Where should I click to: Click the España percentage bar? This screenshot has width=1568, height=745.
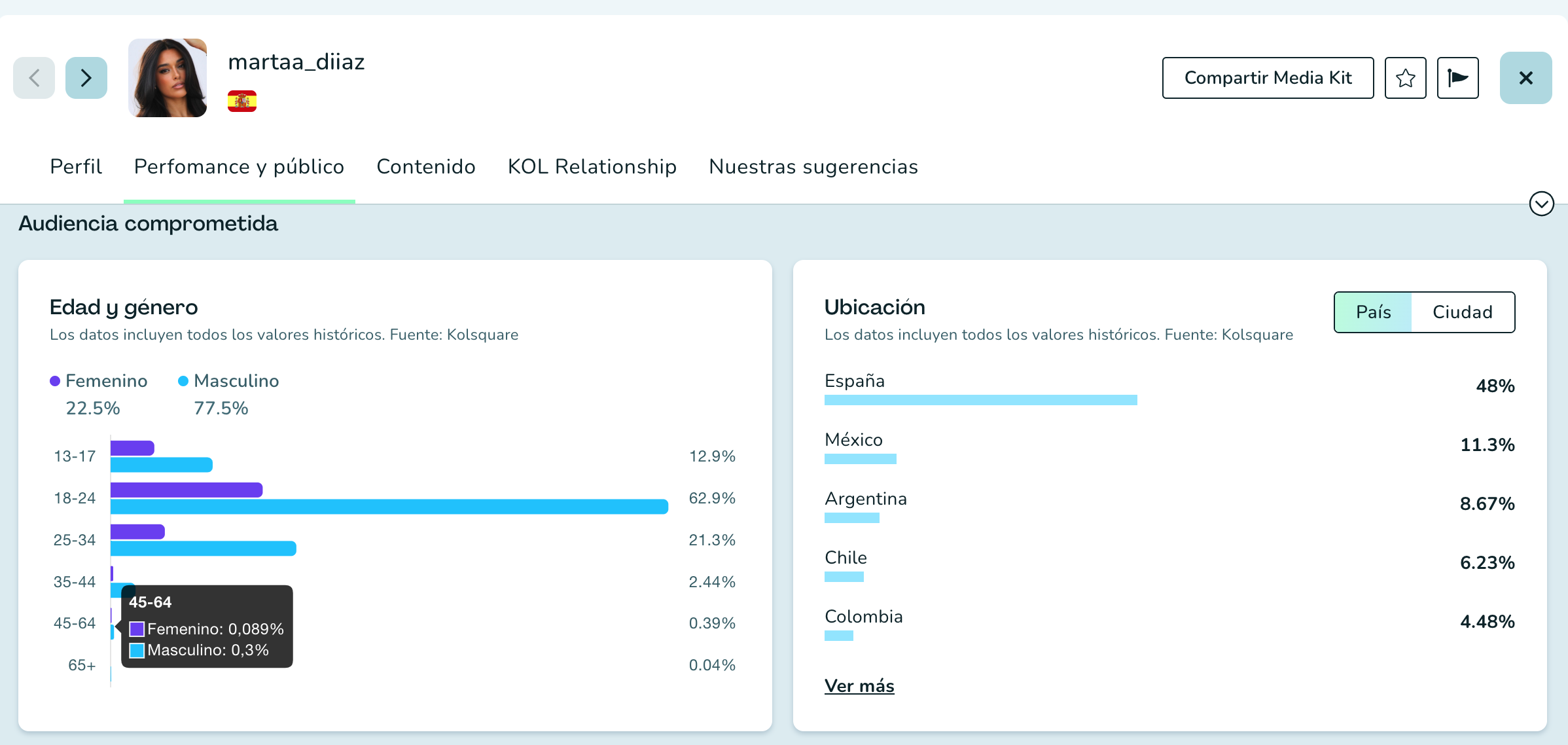pos(980,400)
